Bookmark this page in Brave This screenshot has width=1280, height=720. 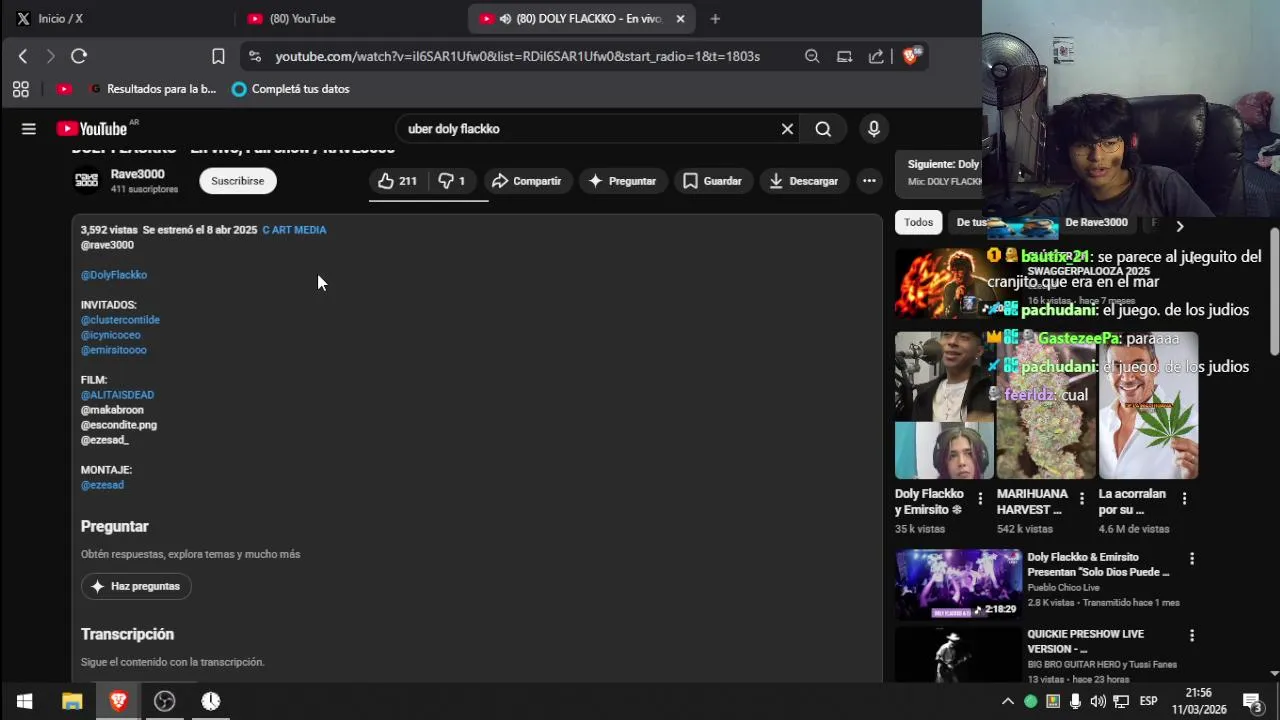coord(218,56)
